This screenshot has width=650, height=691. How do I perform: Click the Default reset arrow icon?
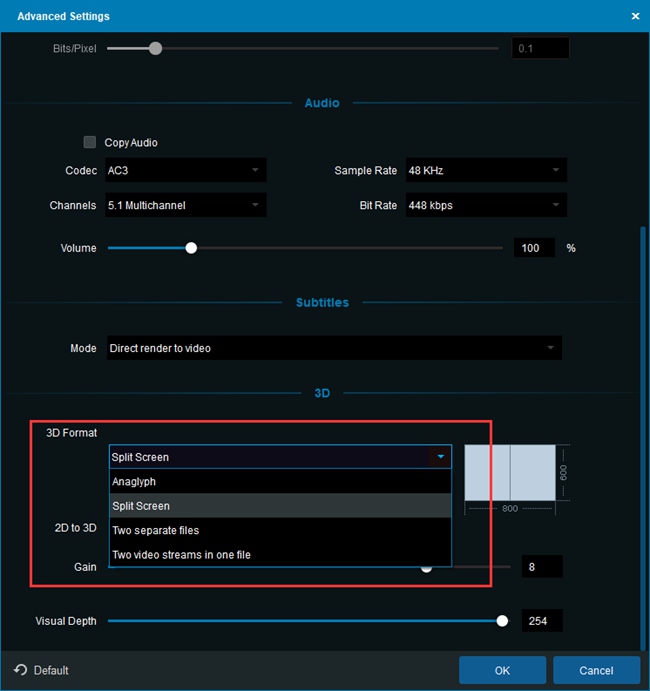coord(20,670)
